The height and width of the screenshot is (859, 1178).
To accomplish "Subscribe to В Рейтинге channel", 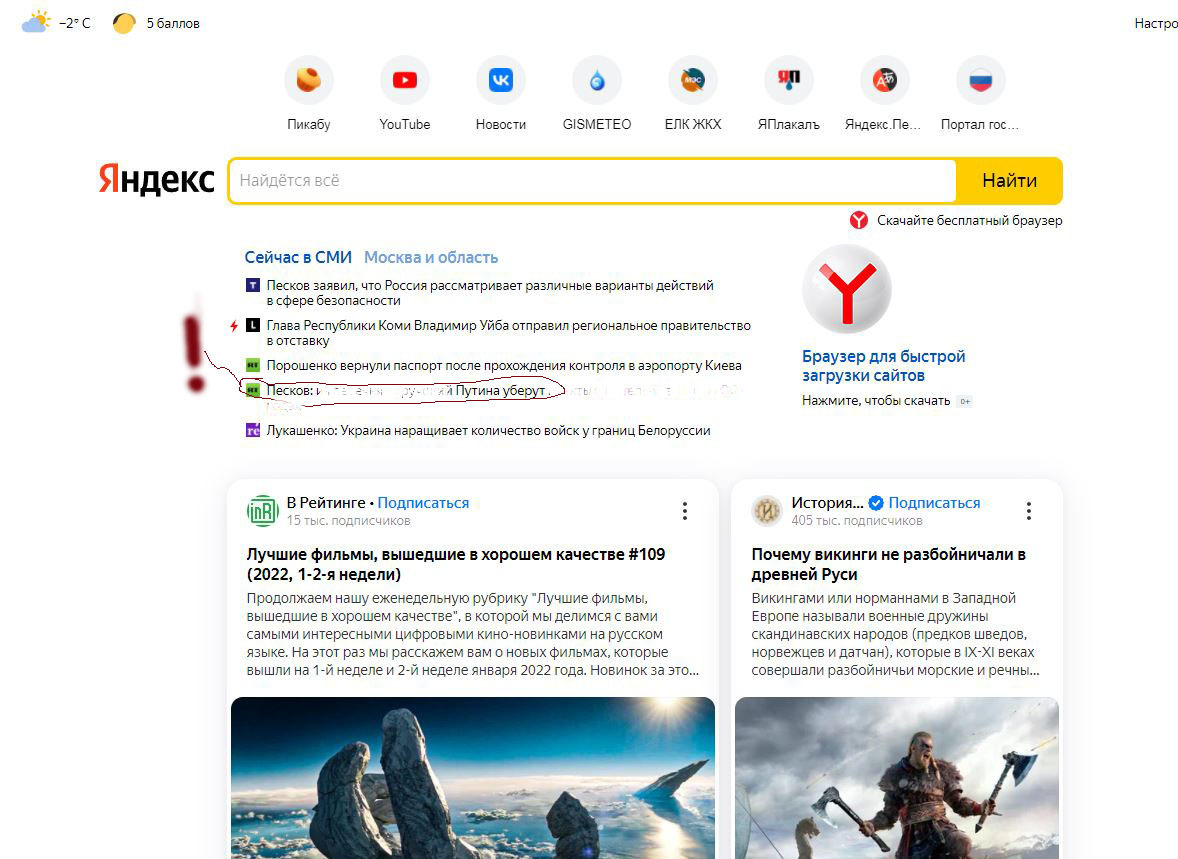I will (x=423, y=503).
